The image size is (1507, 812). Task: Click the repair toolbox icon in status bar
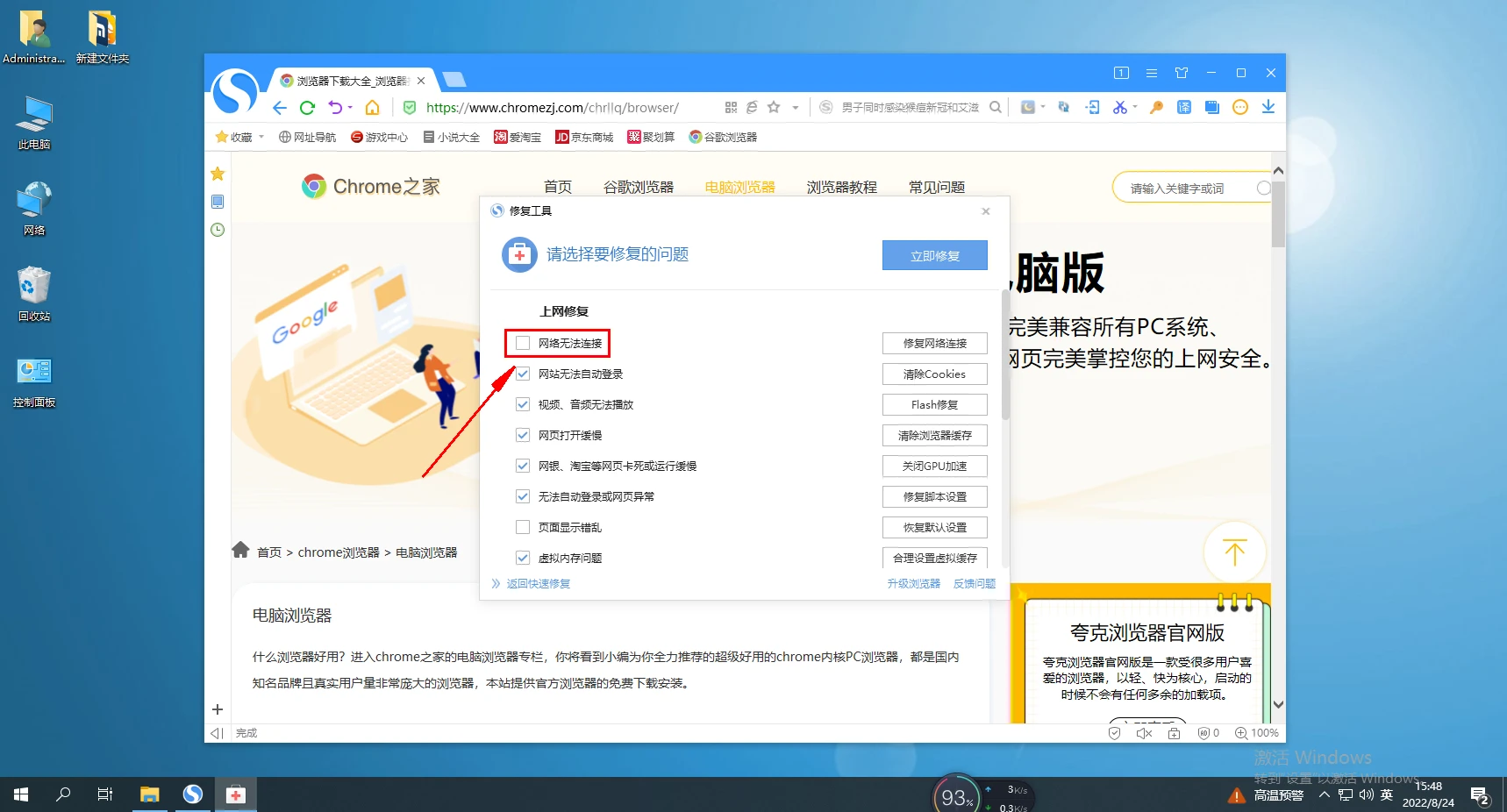[1174, 733]
